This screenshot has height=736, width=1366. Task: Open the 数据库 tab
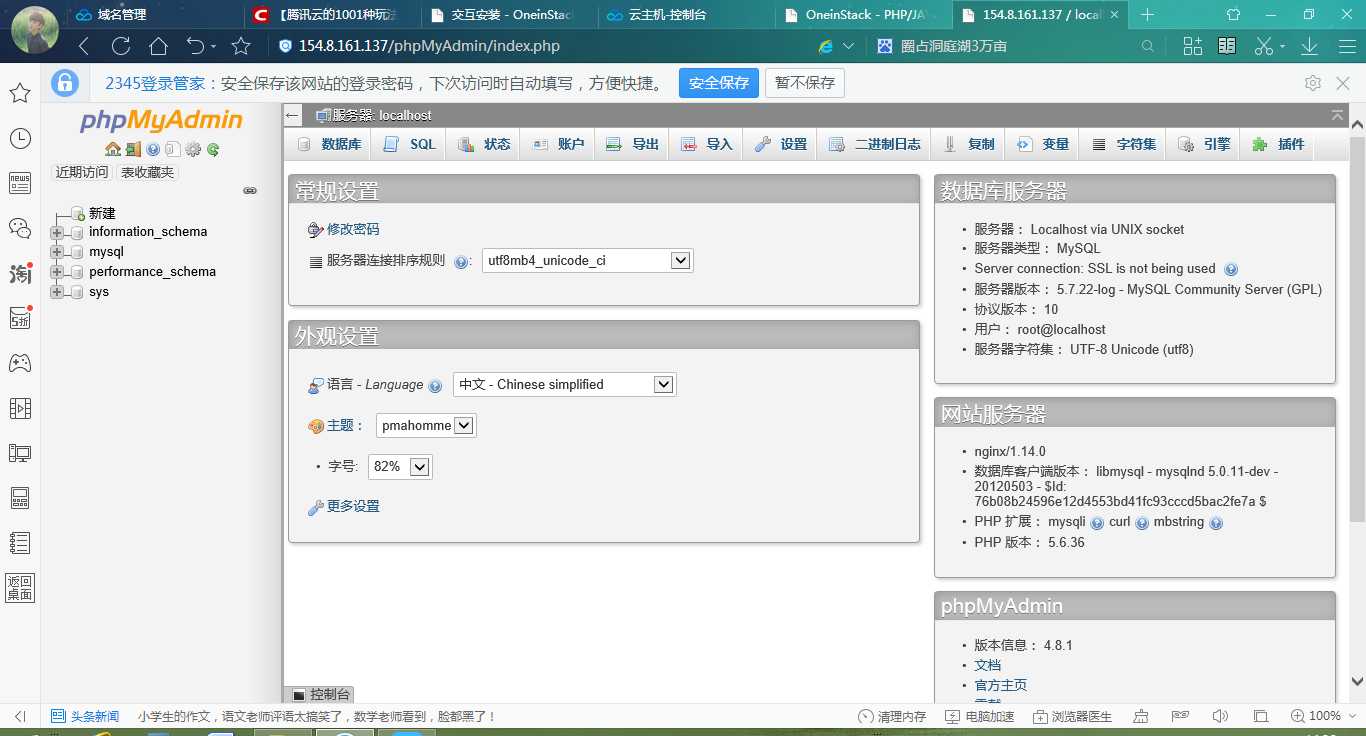329,144
